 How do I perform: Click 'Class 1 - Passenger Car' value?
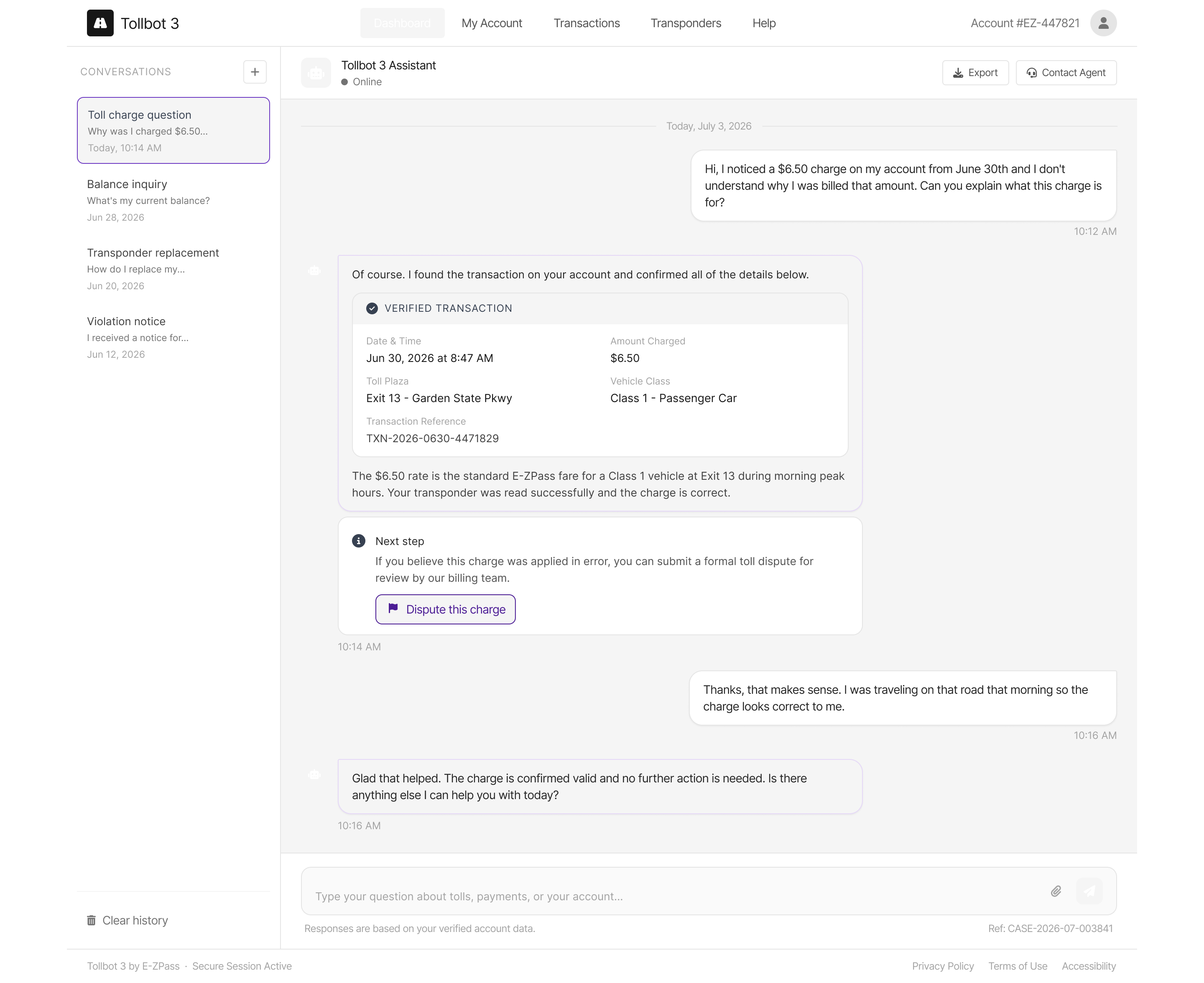(x=673, y=398)
